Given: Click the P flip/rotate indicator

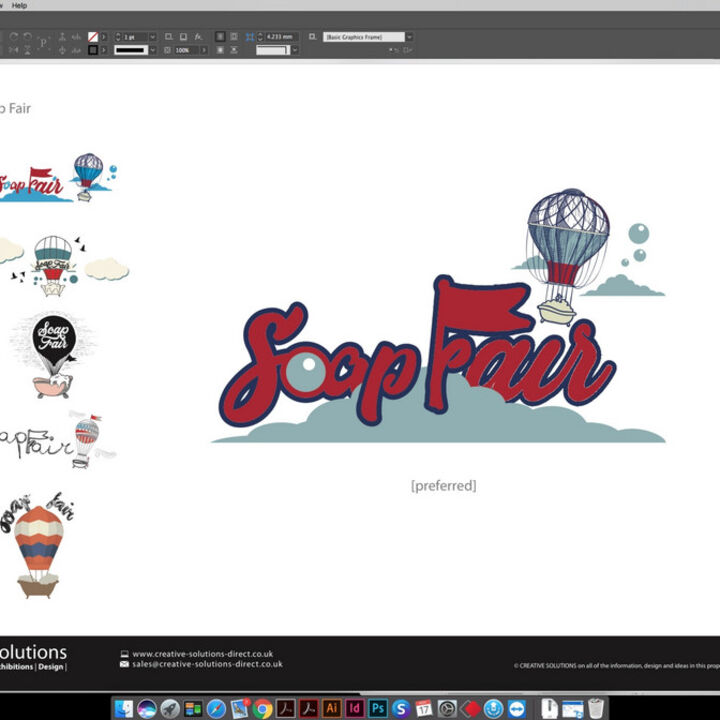Looking at the screenshot, I should coord(43,43).
